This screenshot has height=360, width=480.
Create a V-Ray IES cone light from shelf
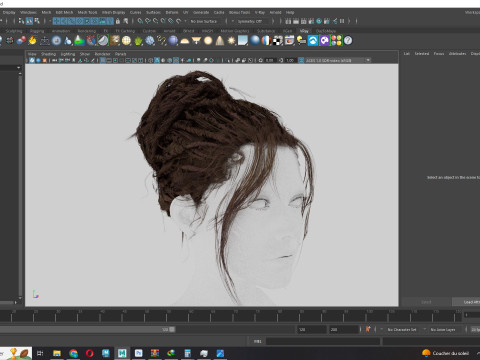point(220,41)
